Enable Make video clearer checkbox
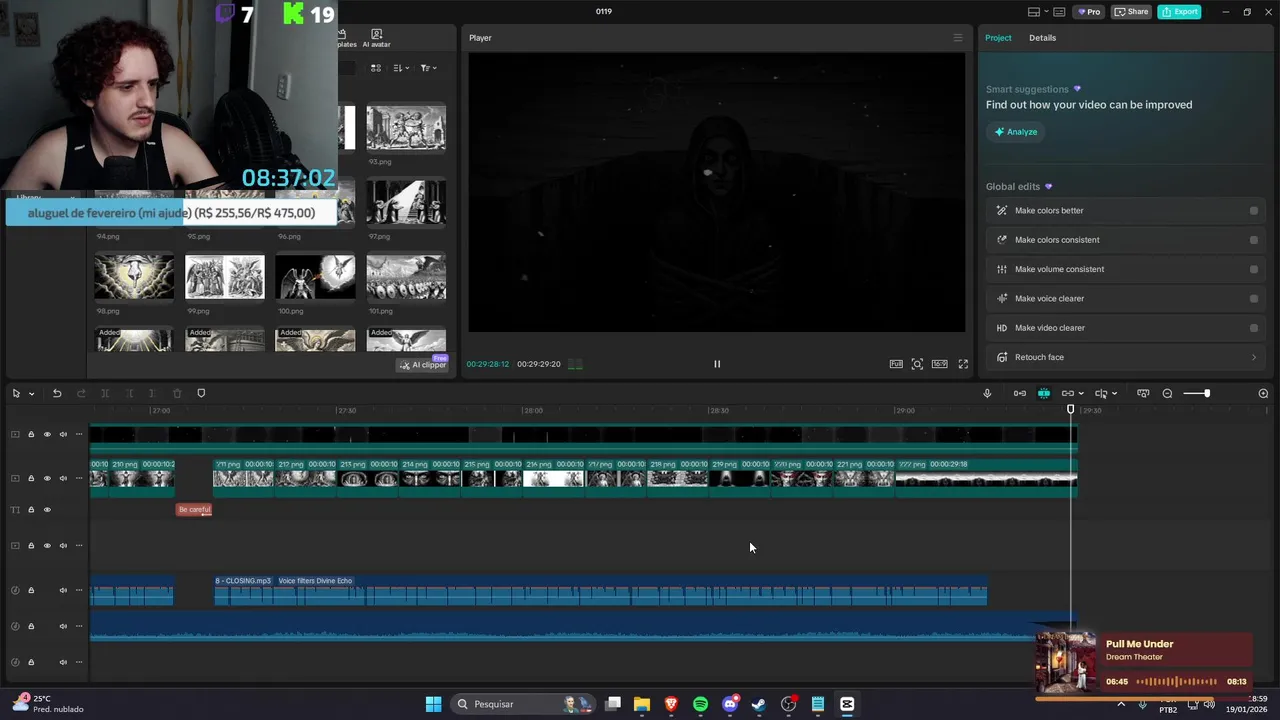This screenshot has width=1280, height=720. coord(1254,328)
